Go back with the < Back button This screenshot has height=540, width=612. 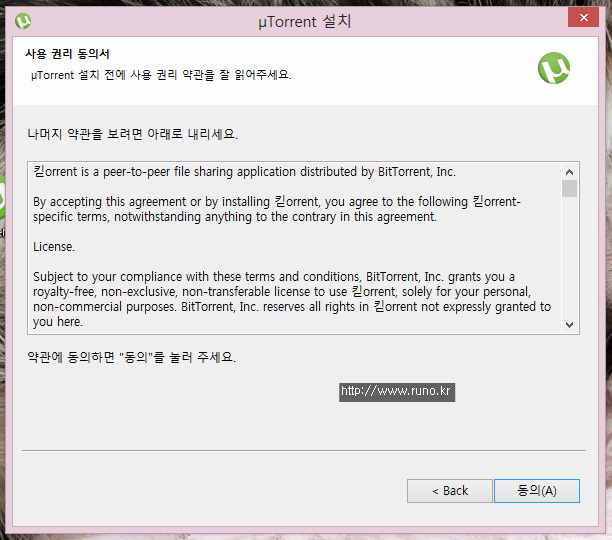pos(450,491)
